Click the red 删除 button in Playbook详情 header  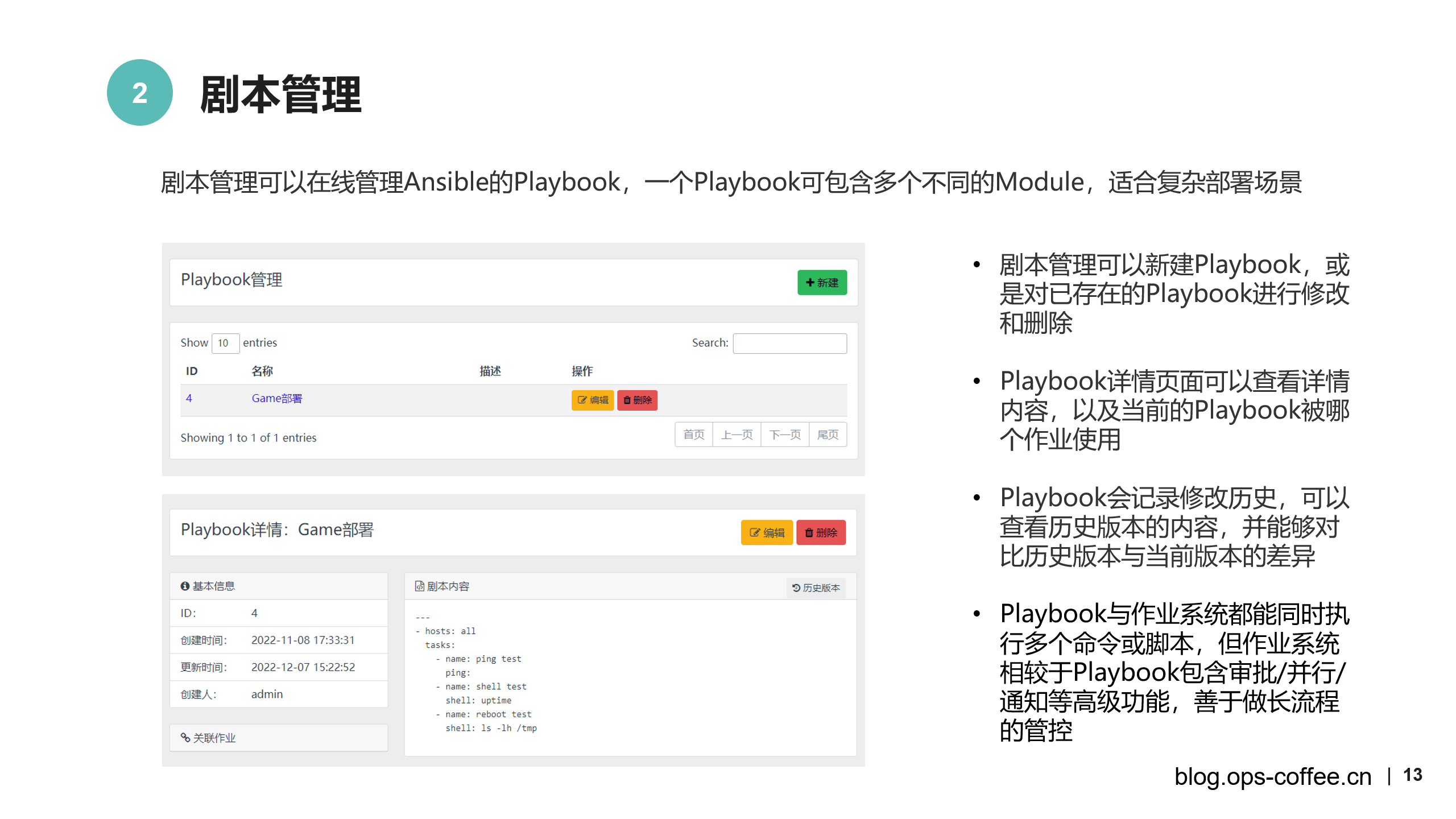tap(820, 532)
